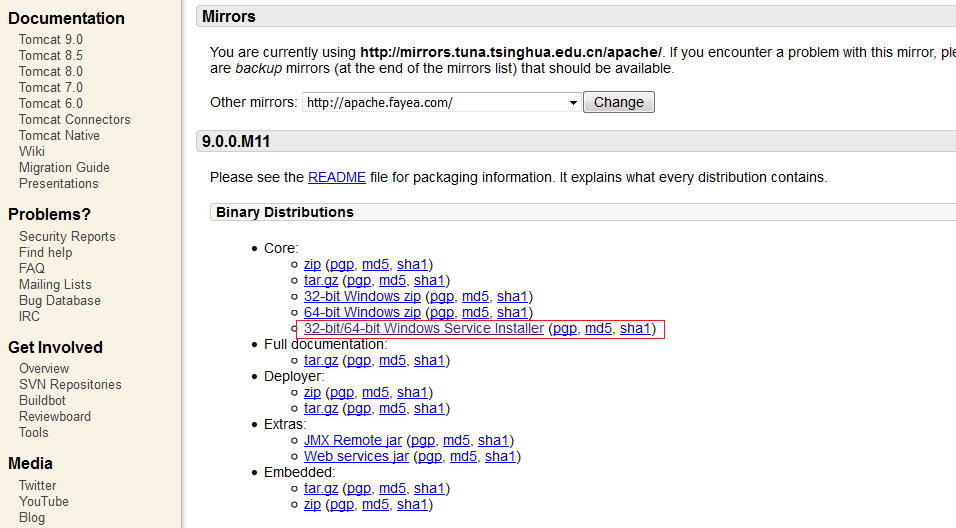Open the Find help link
956x528 pixels.
(45, 252)
